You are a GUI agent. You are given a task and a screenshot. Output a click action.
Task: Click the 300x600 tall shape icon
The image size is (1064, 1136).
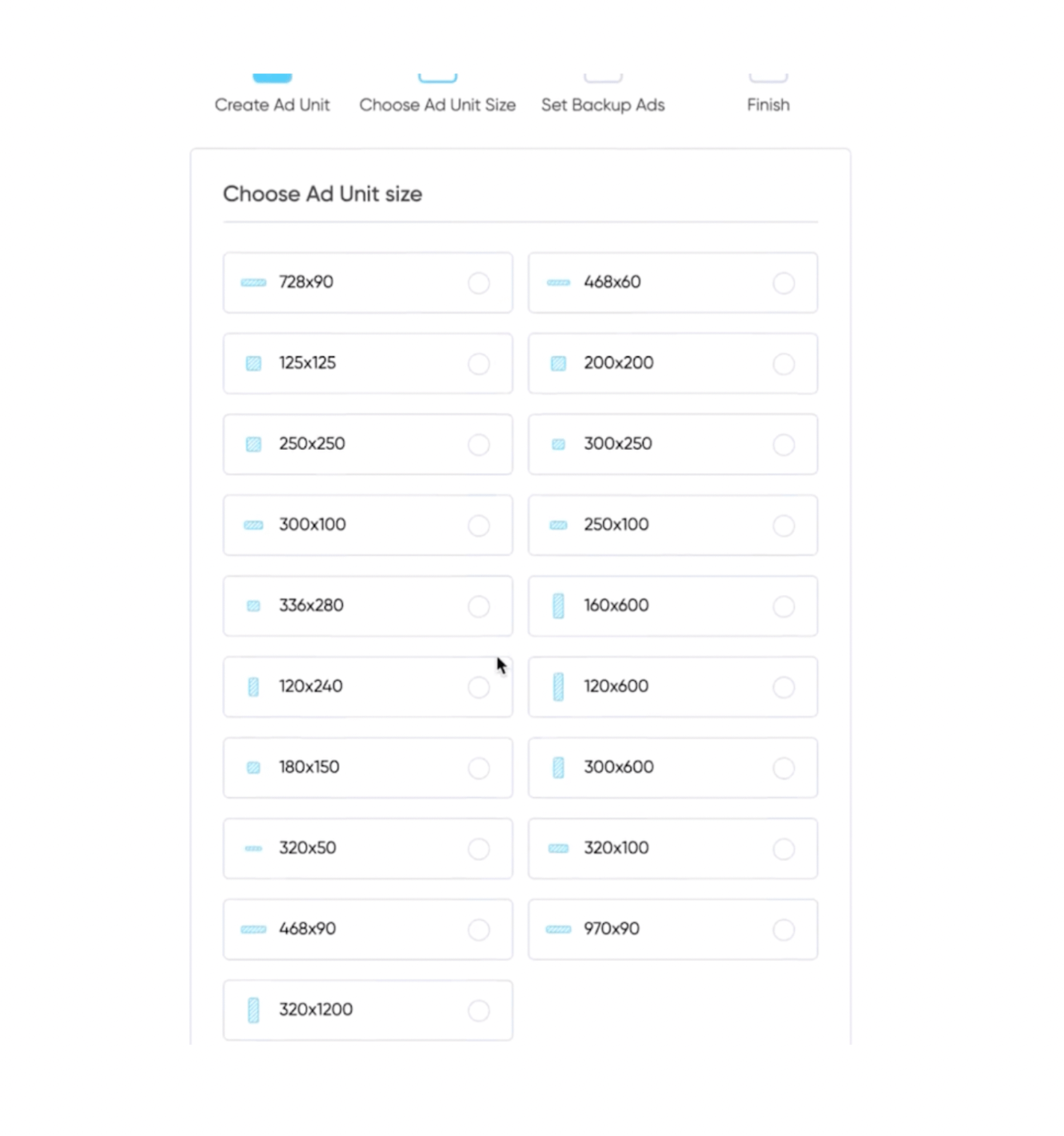558,768
